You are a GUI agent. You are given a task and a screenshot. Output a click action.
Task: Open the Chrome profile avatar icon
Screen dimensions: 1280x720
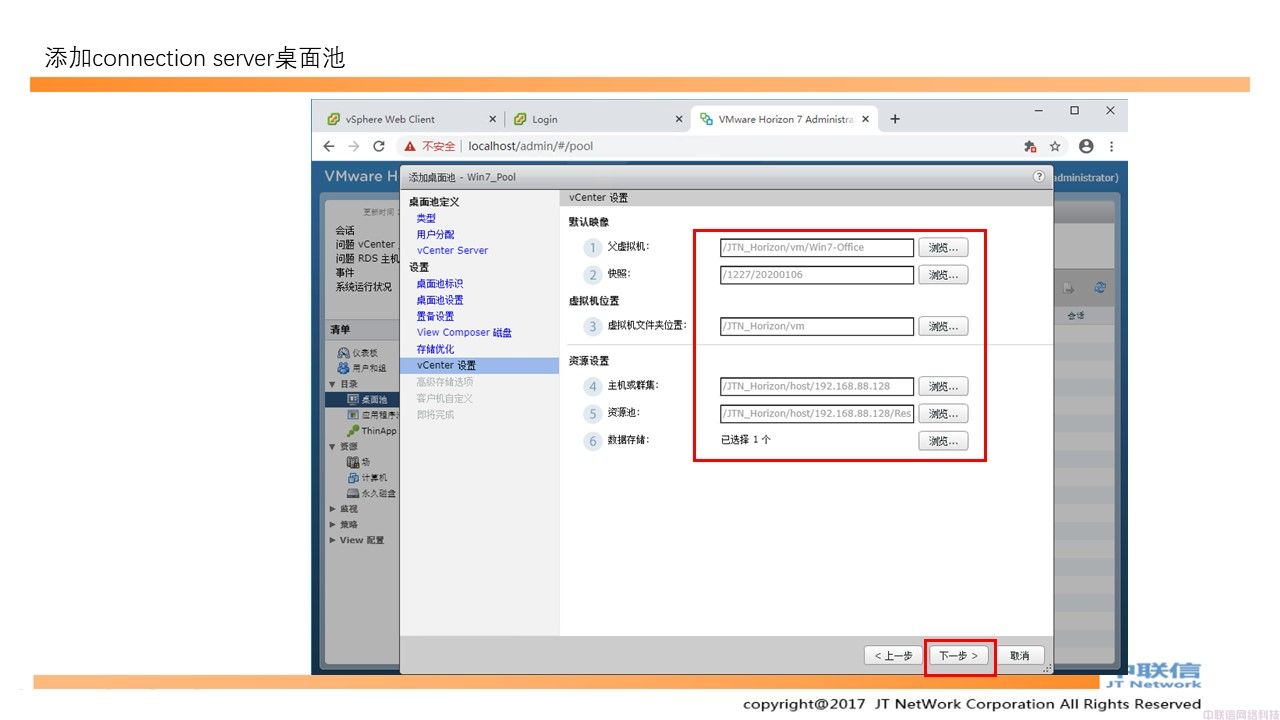[x=1086, y=146]
